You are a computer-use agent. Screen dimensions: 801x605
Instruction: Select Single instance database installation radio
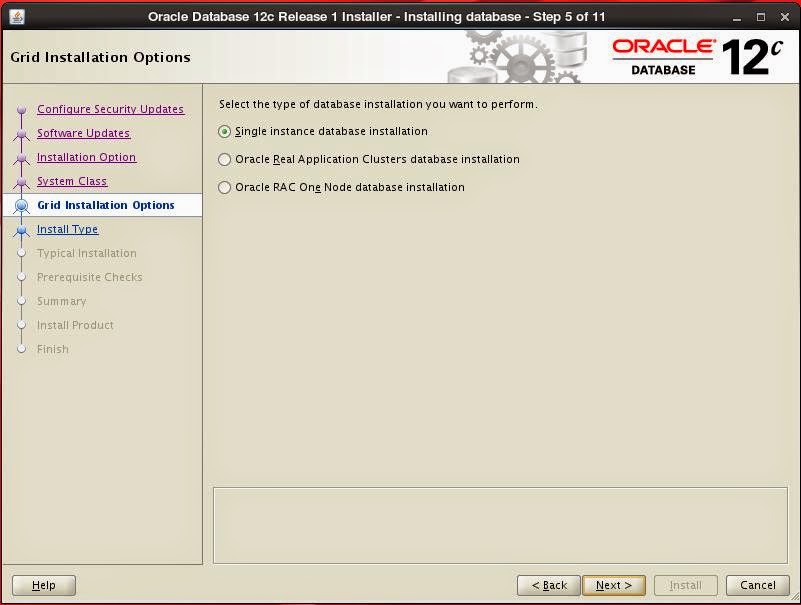pyautogui.click(x=224, y=132)
